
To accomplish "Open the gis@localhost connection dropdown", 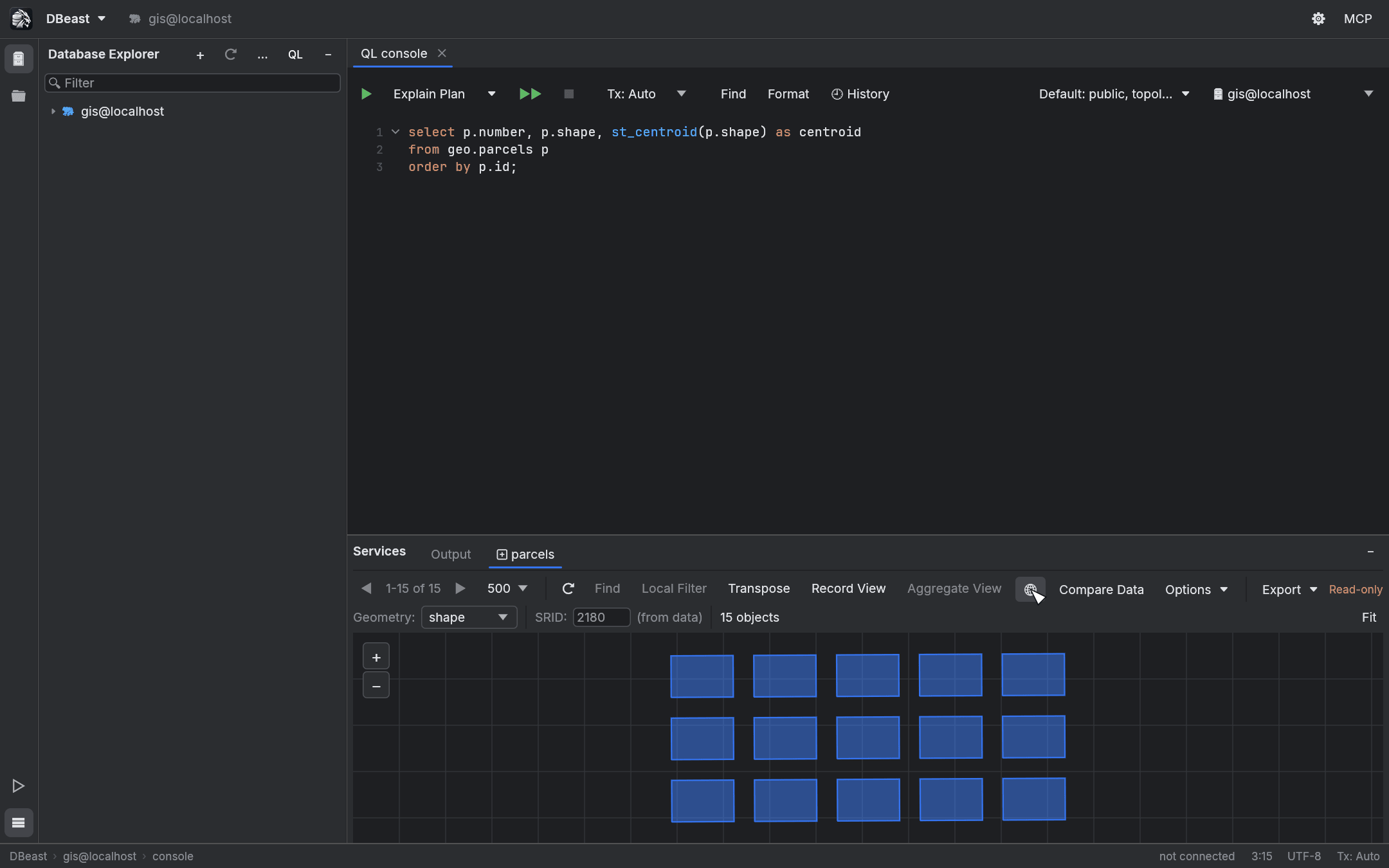I will [x=1293, y=94].
